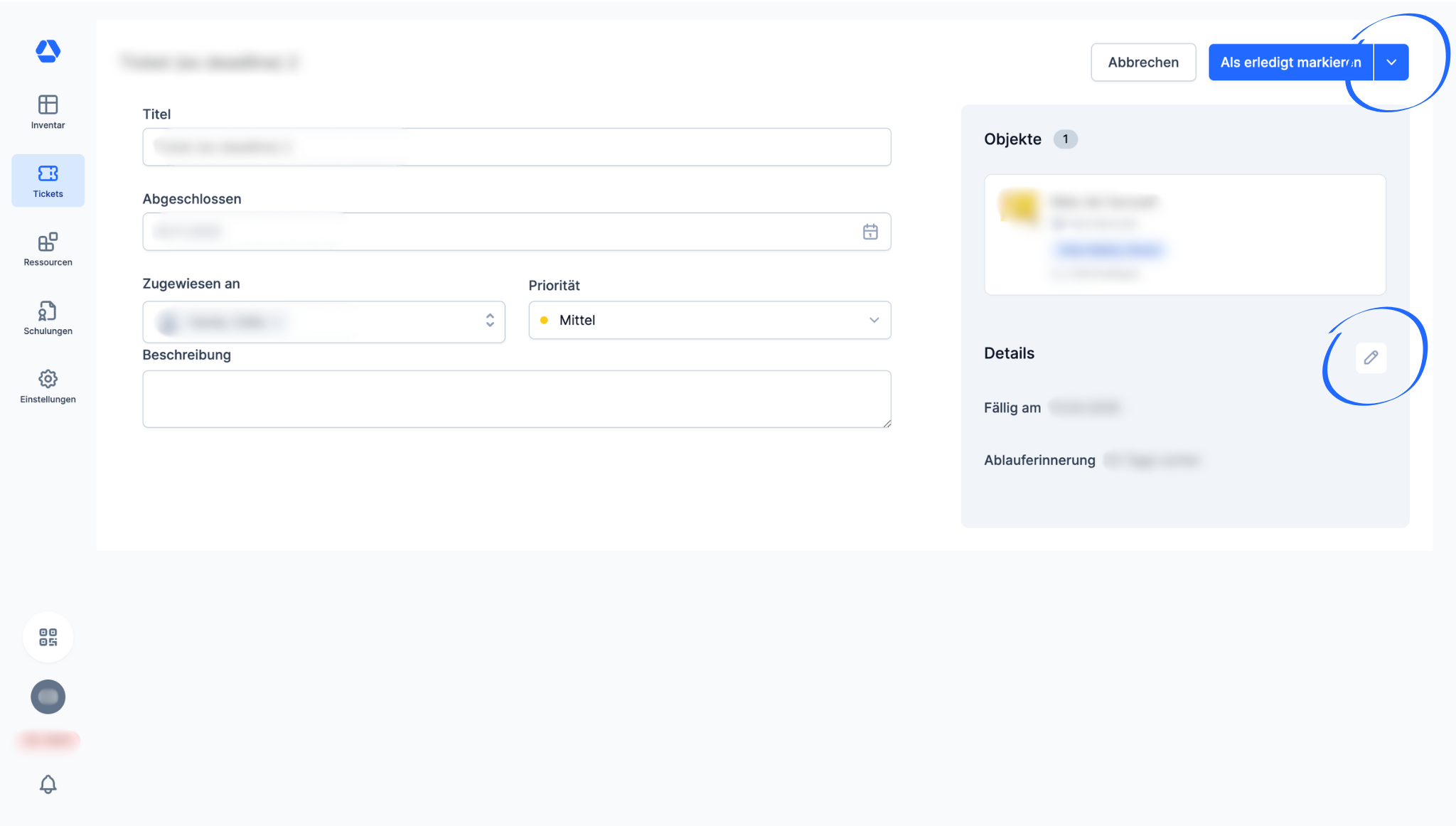The image size is (1456, 826).
Task: Click the Abgeschlossen date field
Action: [498, 232]
